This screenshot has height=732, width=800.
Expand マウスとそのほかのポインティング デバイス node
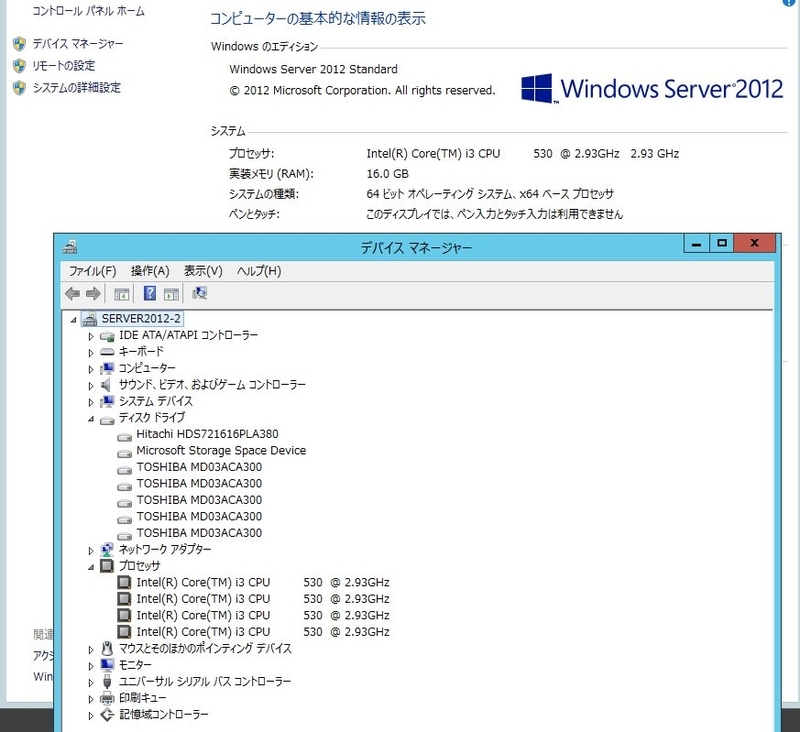click(91, 649)
